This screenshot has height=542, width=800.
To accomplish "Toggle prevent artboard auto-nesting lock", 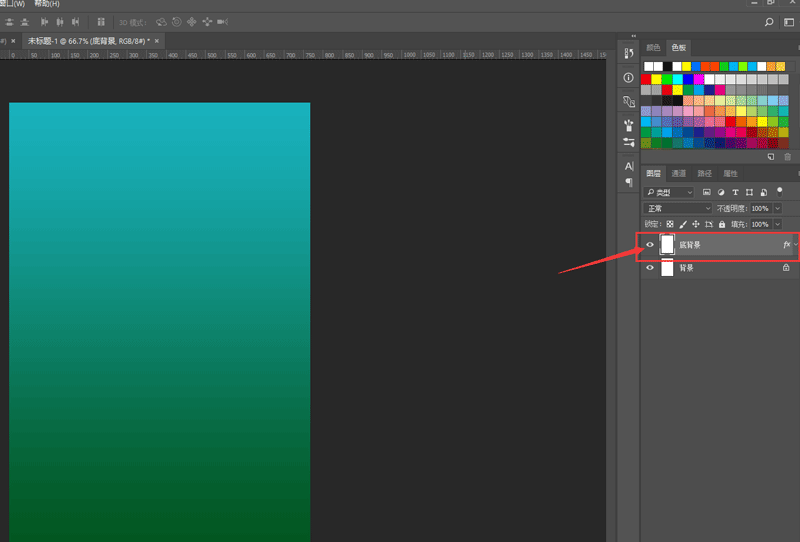I will (709, 224).
